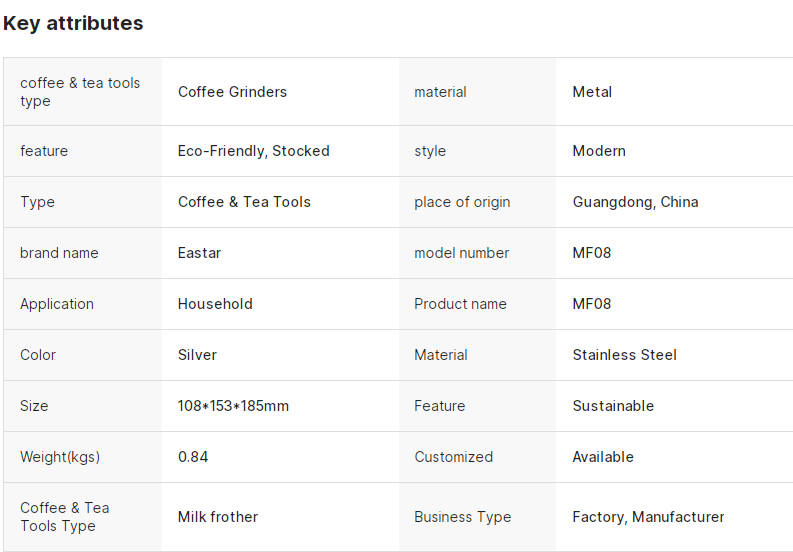Select the Silver color value
This screenshot has height=552, width=793.
[x=197, y=355]
